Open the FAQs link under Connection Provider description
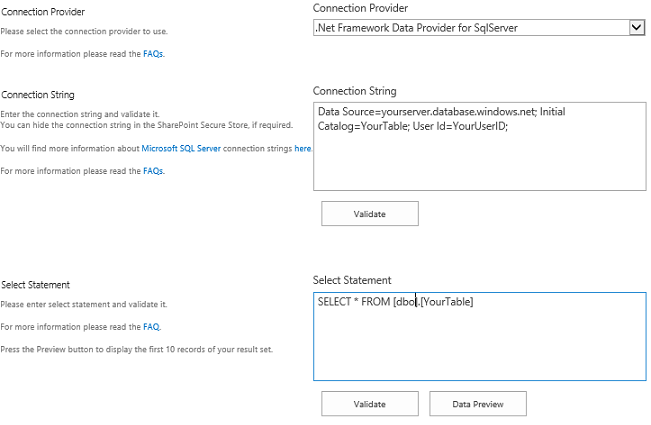 [x=153, y=54]
